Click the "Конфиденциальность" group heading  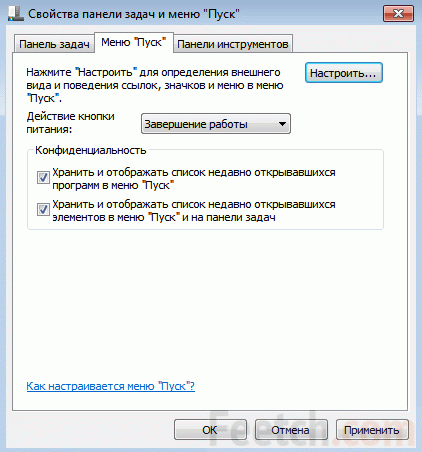click(91, 150)
